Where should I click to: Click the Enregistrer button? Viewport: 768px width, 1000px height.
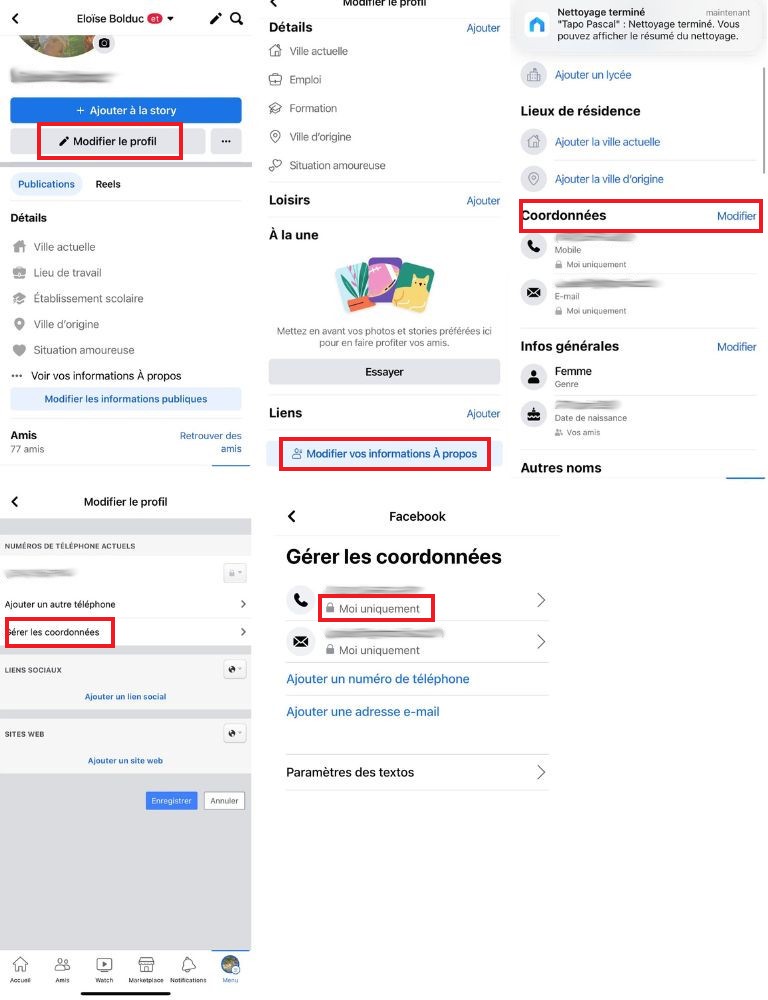(171, 800)
